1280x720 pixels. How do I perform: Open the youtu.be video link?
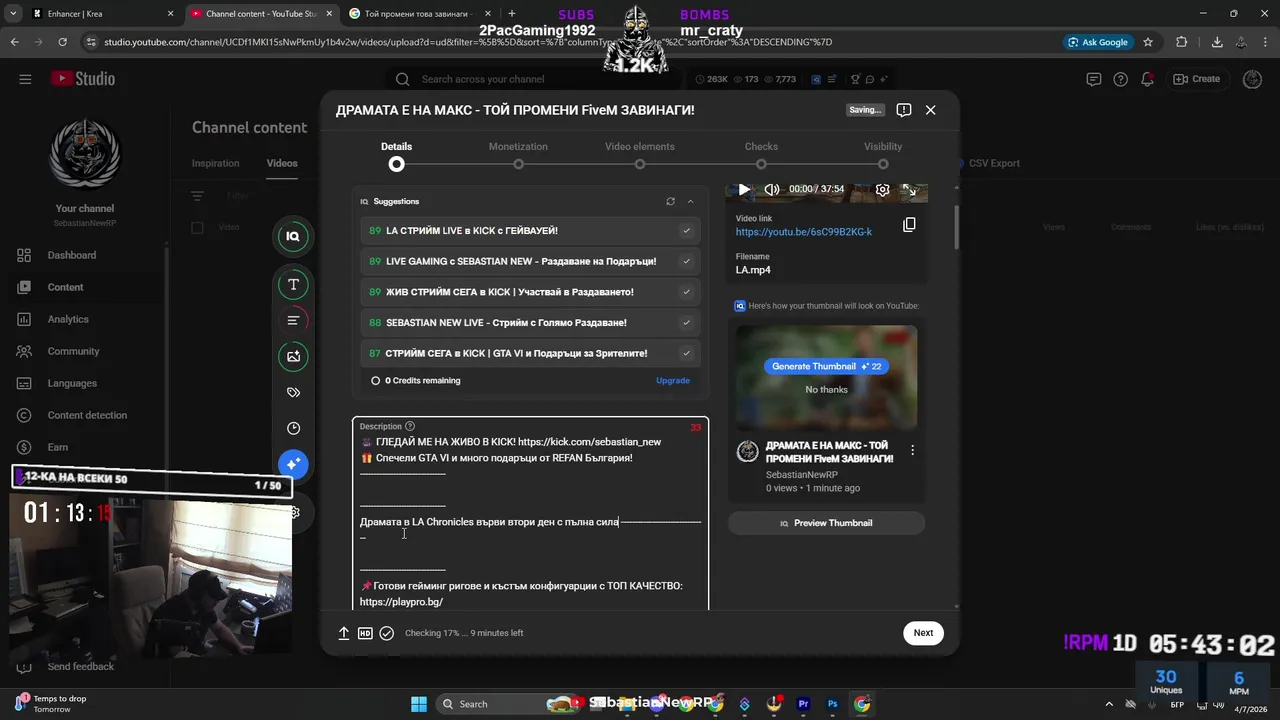(804, 232)
